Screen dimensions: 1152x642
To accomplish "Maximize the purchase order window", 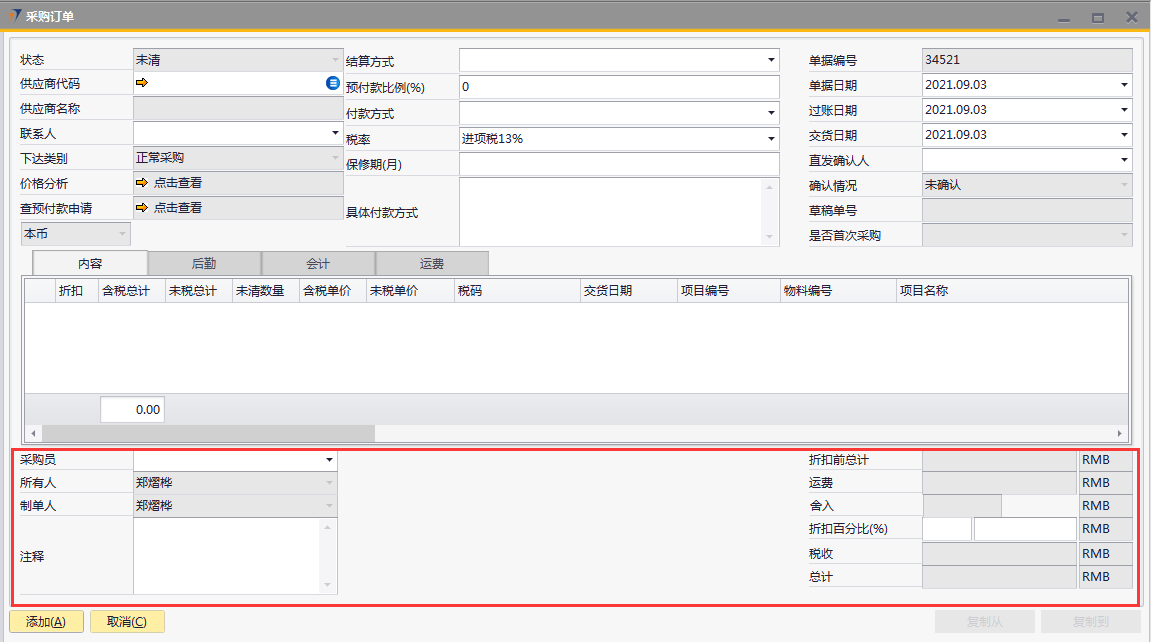I will tap(1098, 17).
